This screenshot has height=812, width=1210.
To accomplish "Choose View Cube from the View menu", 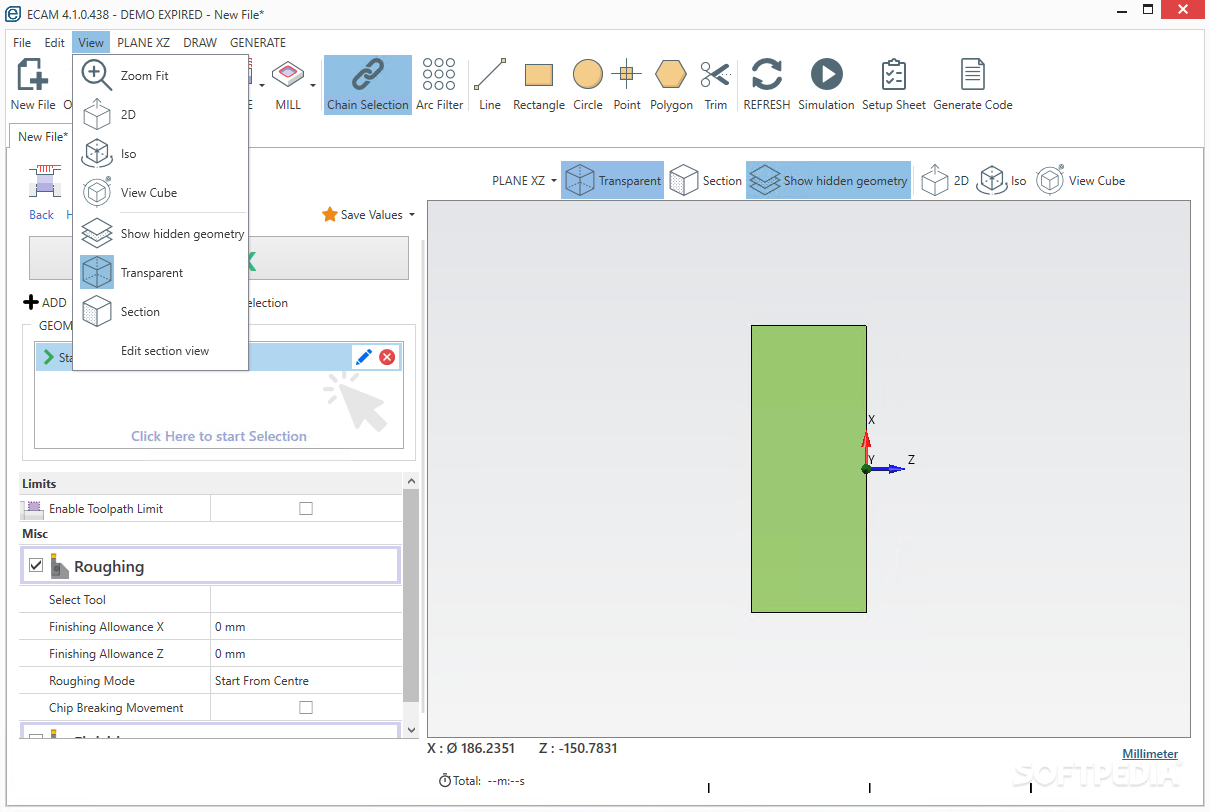I will (x=160, y=193).
